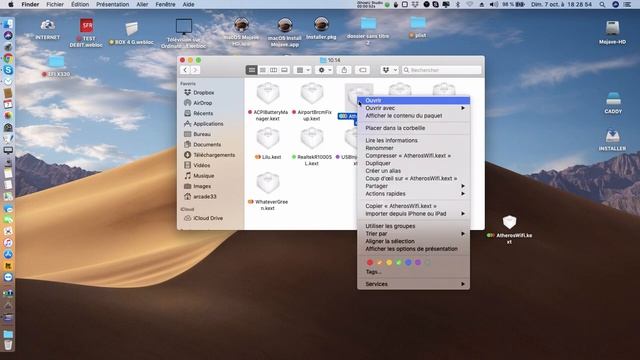Open Applications in the Finder sidebar
This screenshot has height=360, width=640.
click(208, 124)
